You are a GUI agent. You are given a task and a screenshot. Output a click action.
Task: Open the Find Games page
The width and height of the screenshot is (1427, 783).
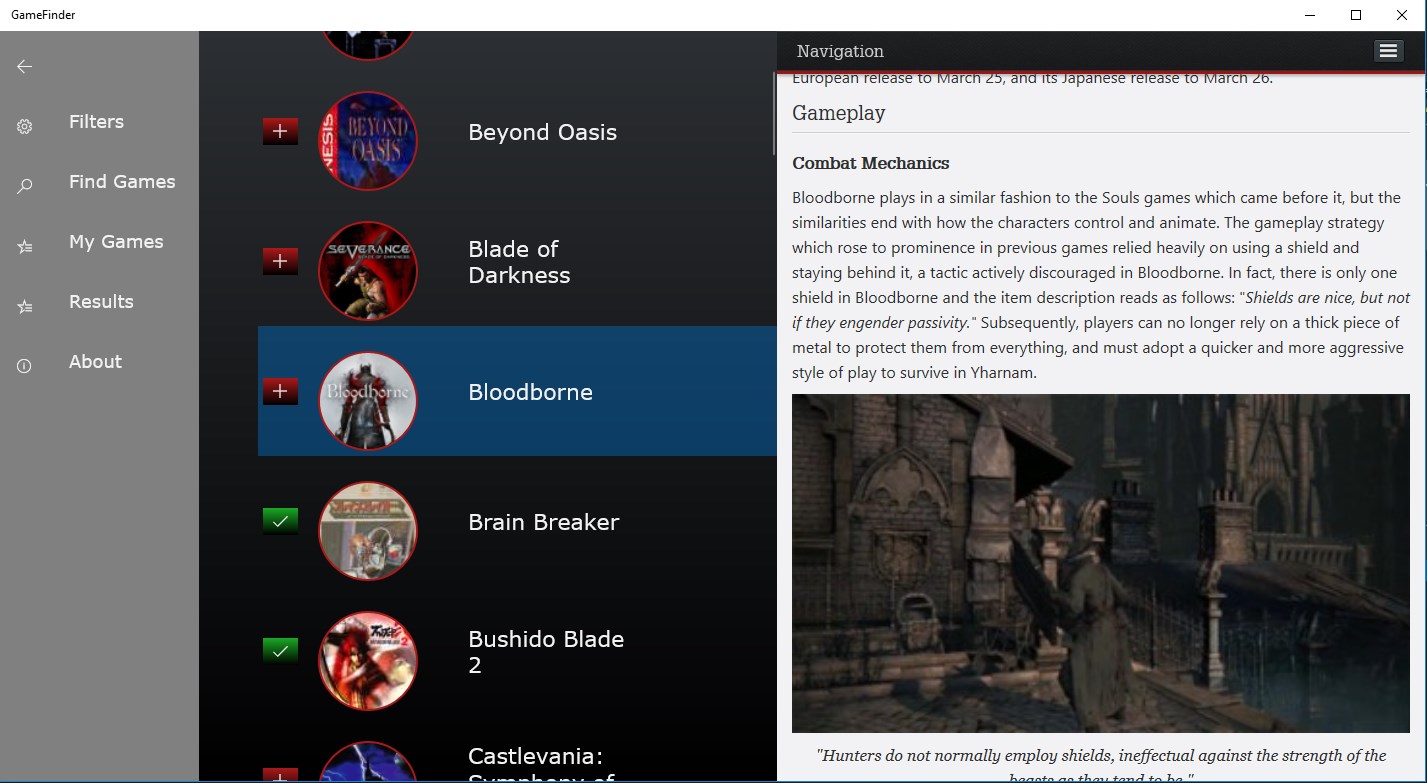point(122,182)
